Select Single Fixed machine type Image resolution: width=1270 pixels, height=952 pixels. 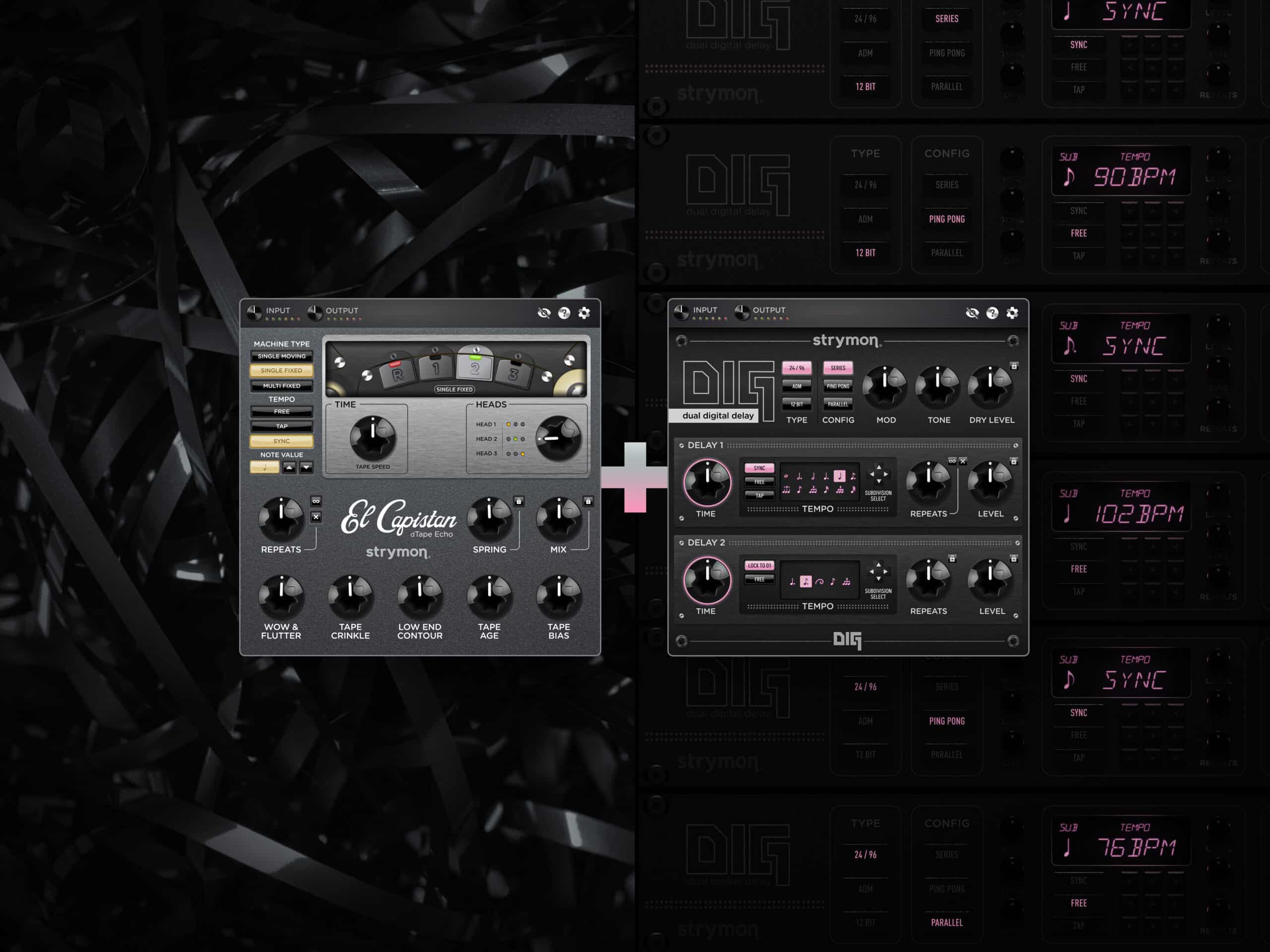(x=281, y=371)
